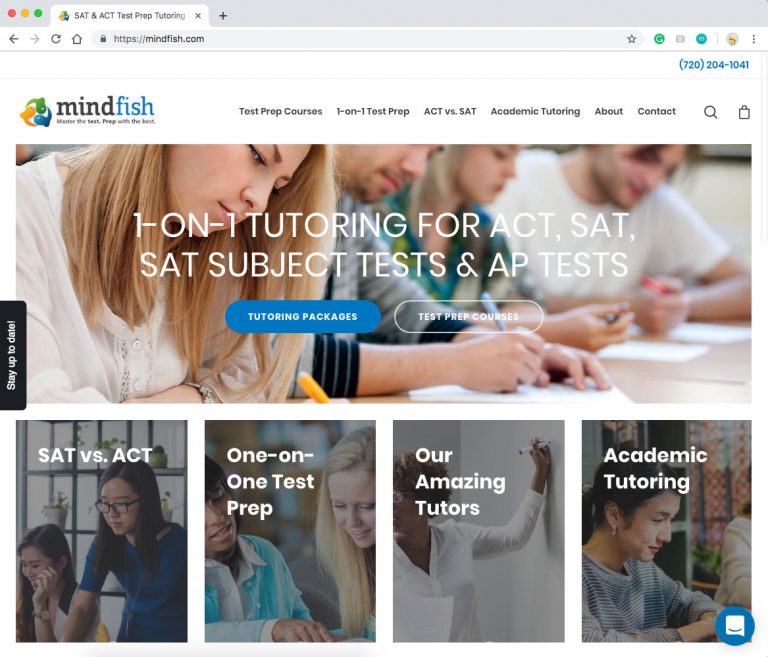
Task: Open the site search magnifier icon
Action: pyautogui.click(x=710, y=112)
